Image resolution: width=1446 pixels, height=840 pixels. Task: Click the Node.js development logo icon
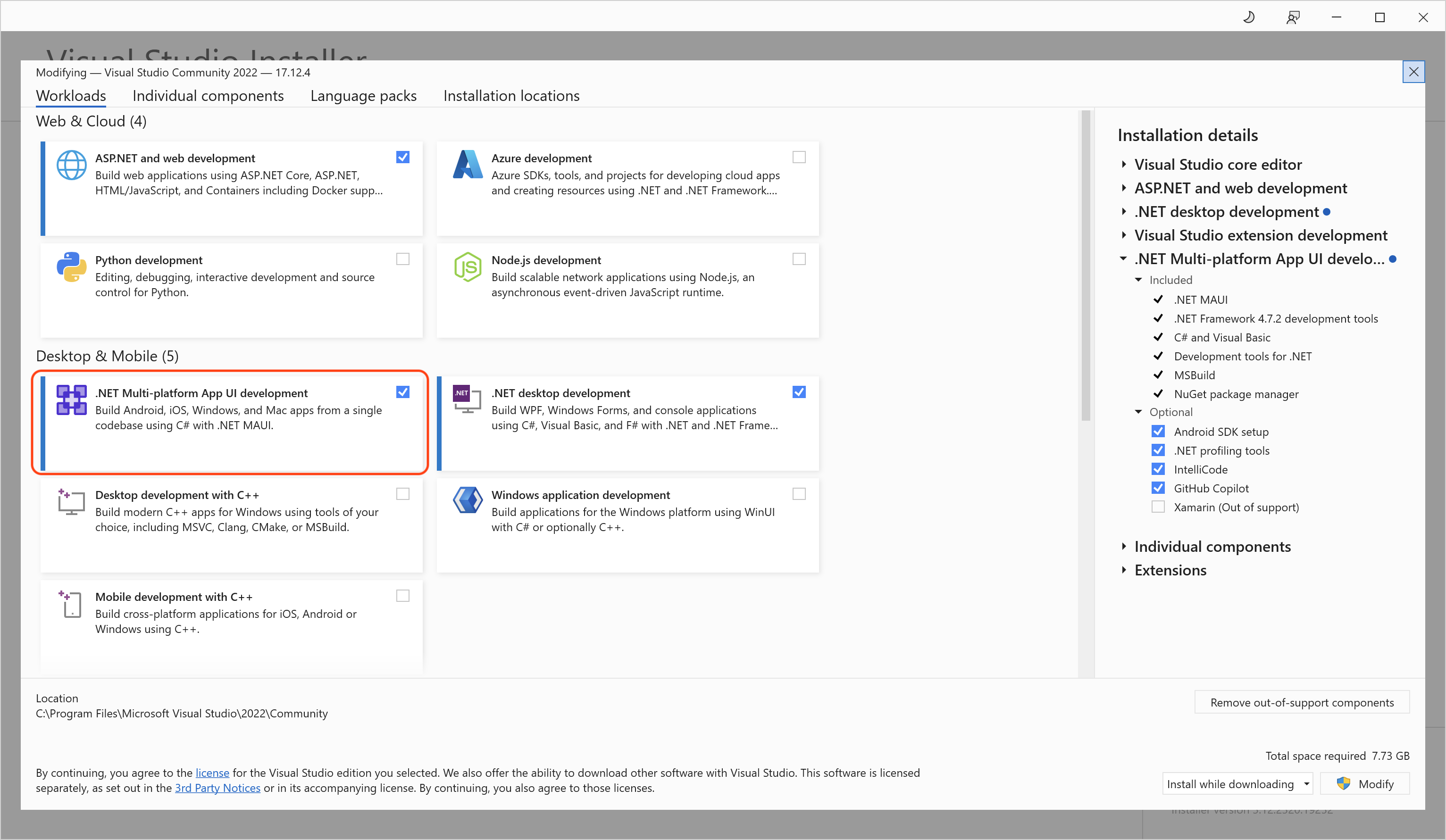[x=468, y=267]
